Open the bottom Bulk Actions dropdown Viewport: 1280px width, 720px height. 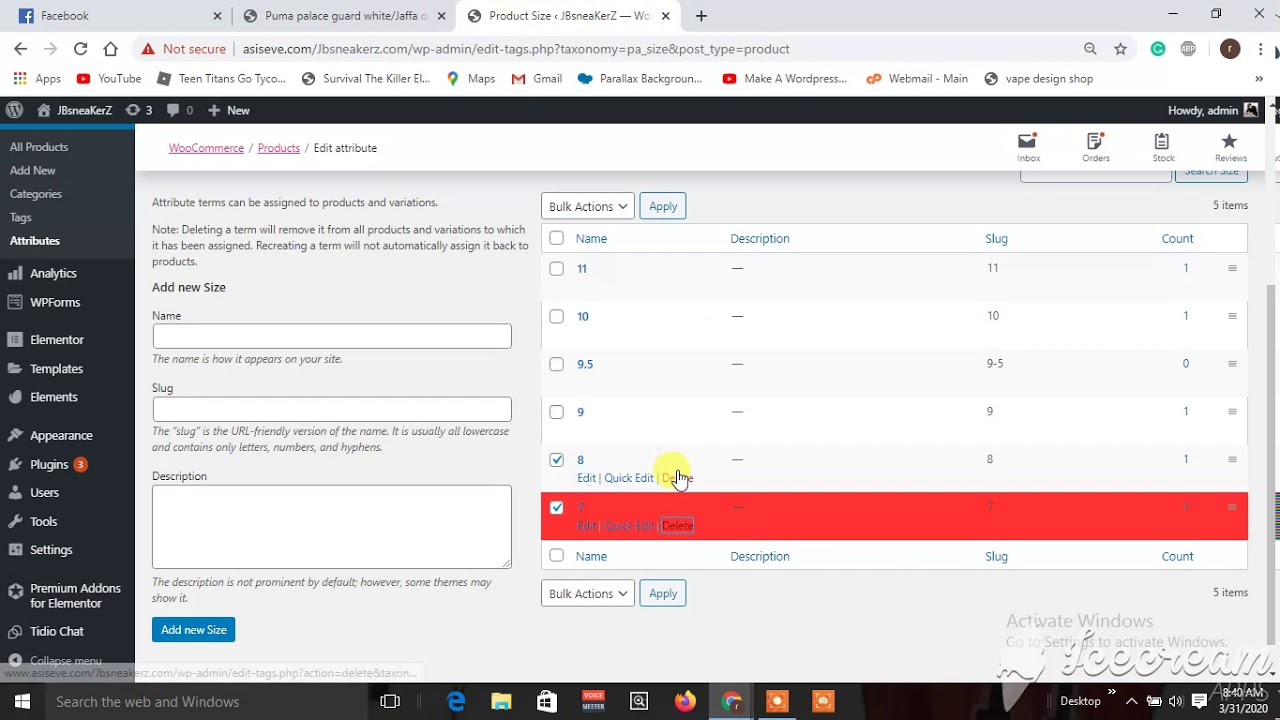click(x=588, y=593)
